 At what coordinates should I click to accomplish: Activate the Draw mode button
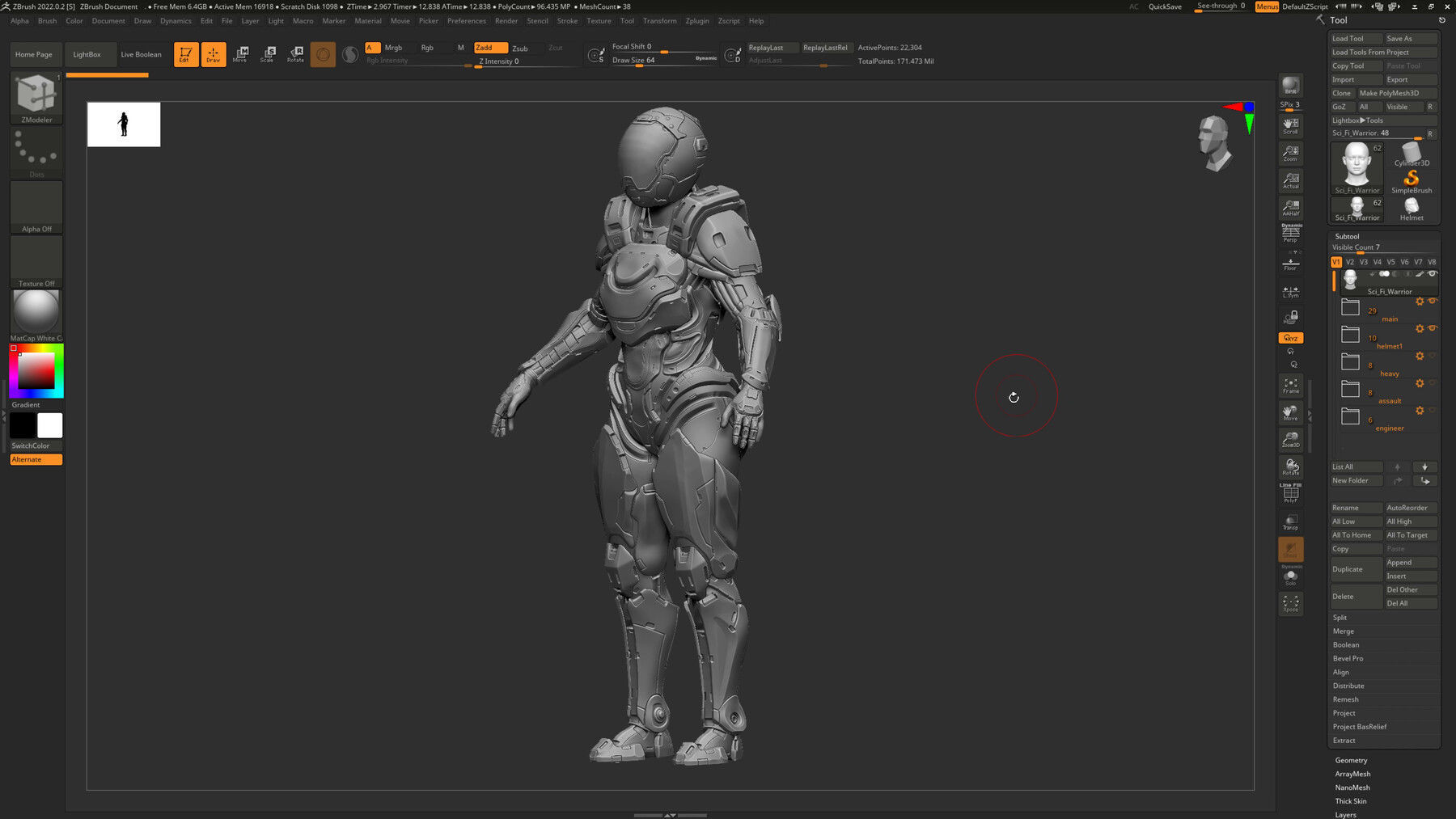click(x=214, y=54)
